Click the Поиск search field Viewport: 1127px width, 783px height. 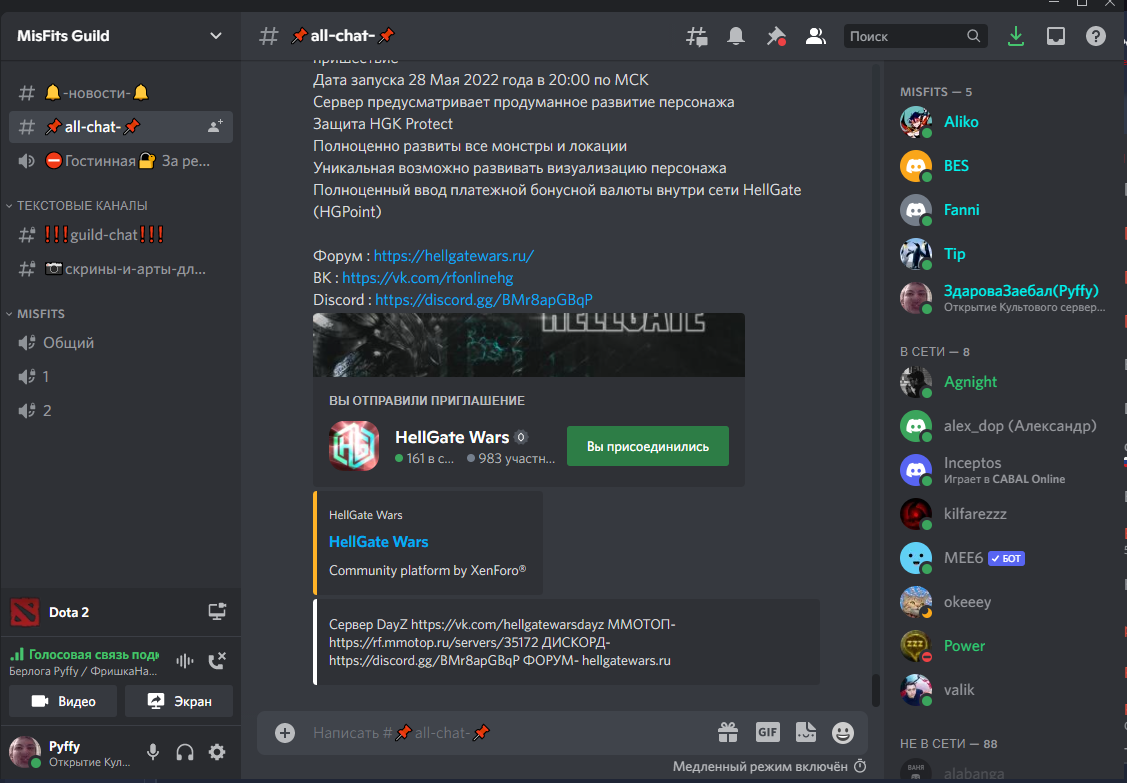pos(915,36)
